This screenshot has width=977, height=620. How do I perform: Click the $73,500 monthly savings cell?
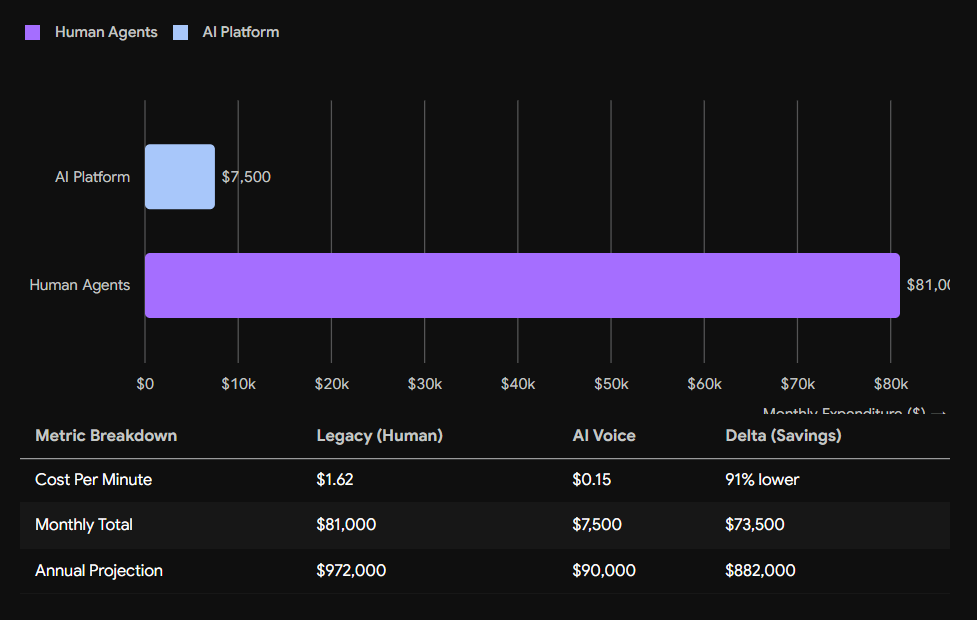pos(755,525)
